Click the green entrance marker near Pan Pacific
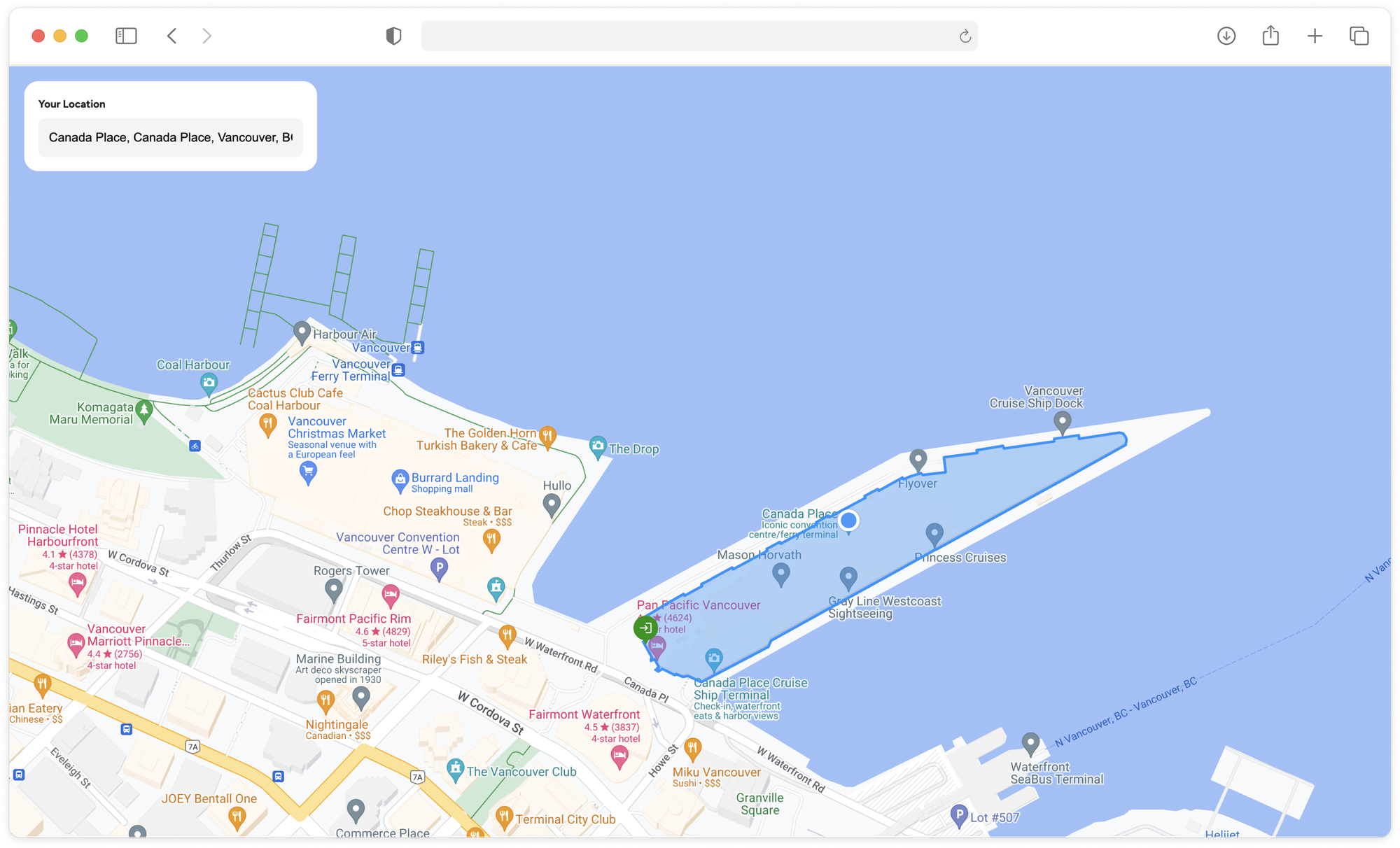Image resolution: width=1400 pixels, height=848 pixels. coord(645,628)
